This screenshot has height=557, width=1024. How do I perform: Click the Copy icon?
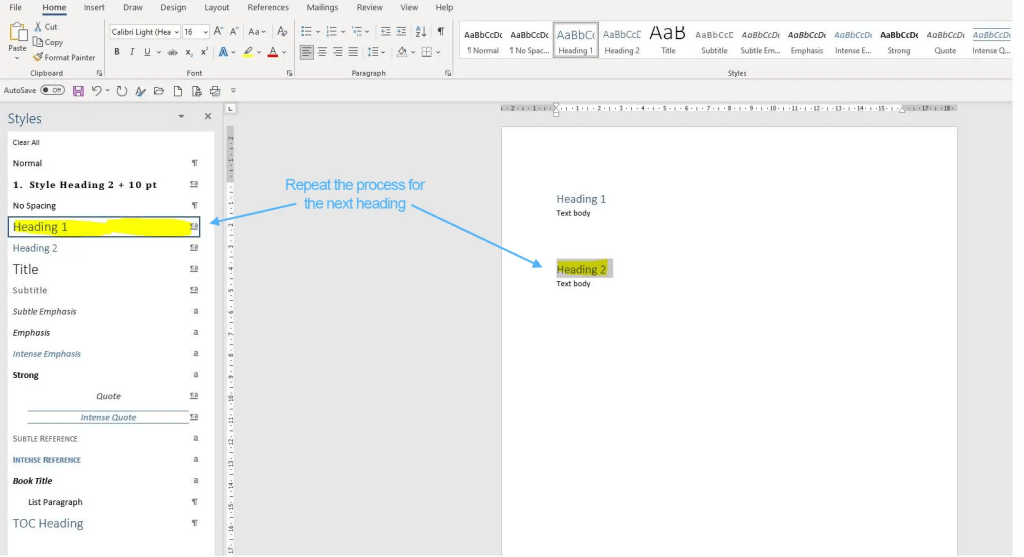(x=38, y=42)
